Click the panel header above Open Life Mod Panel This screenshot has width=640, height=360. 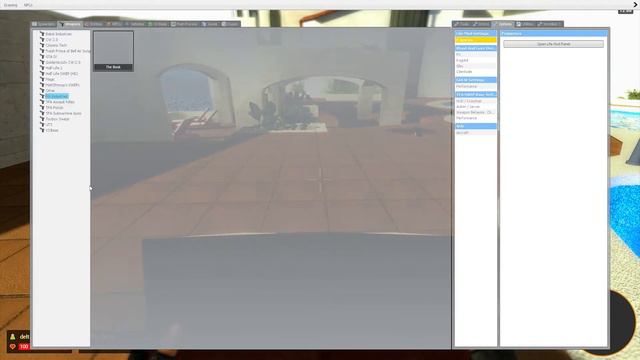pyautogui.click(x=554, y=33)
